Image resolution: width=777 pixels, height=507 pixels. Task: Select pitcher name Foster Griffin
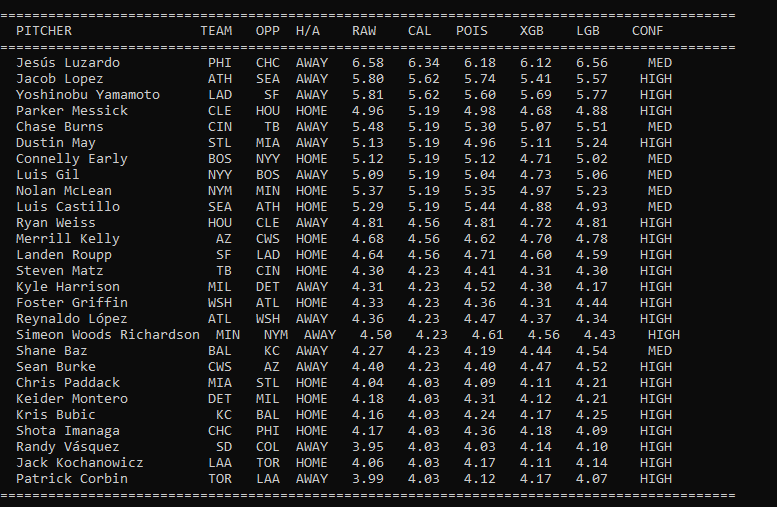72,303
